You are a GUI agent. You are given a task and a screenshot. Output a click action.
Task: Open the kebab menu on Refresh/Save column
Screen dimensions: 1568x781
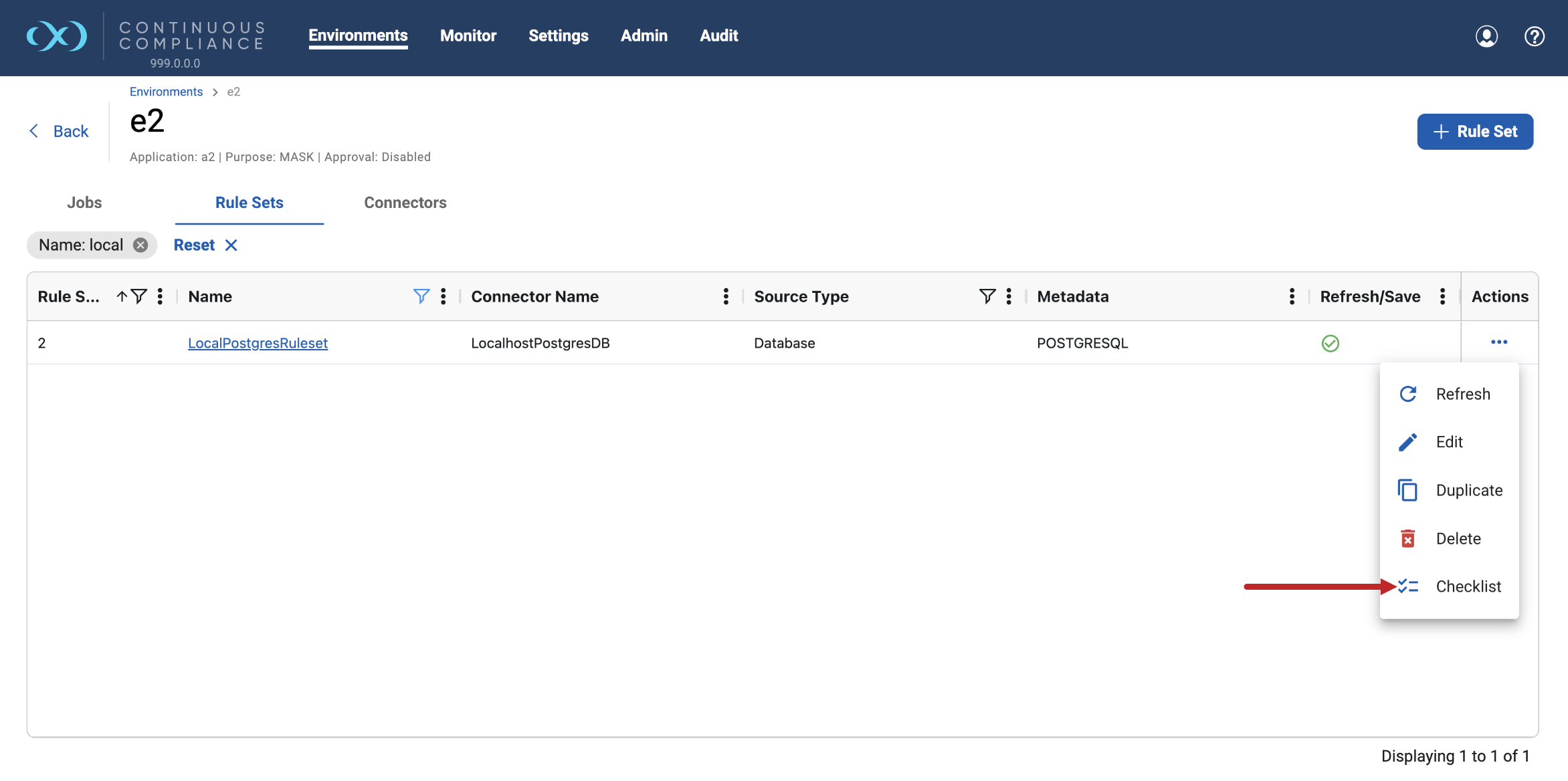click(1443, 296)
